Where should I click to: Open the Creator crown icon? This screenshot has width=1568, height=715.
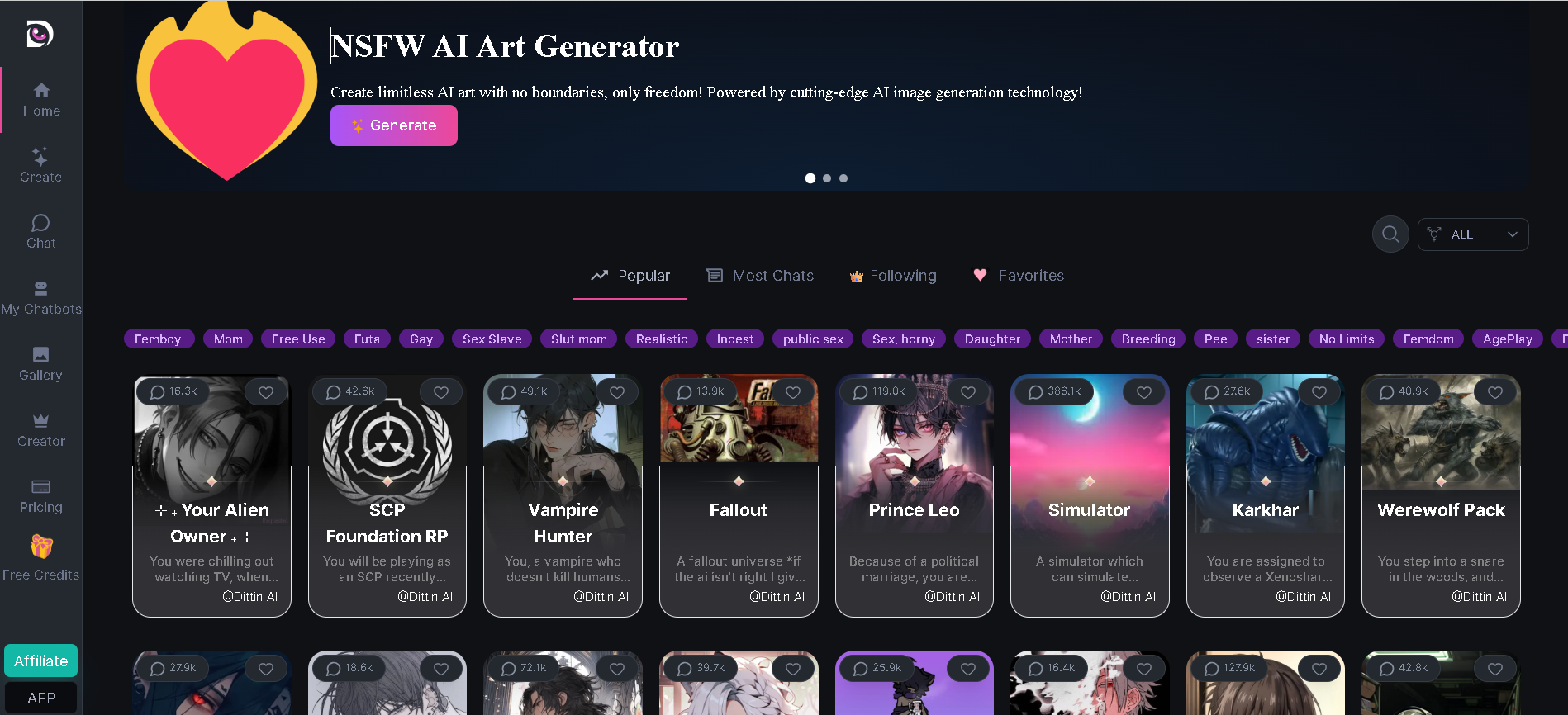(x=40, y=420)
